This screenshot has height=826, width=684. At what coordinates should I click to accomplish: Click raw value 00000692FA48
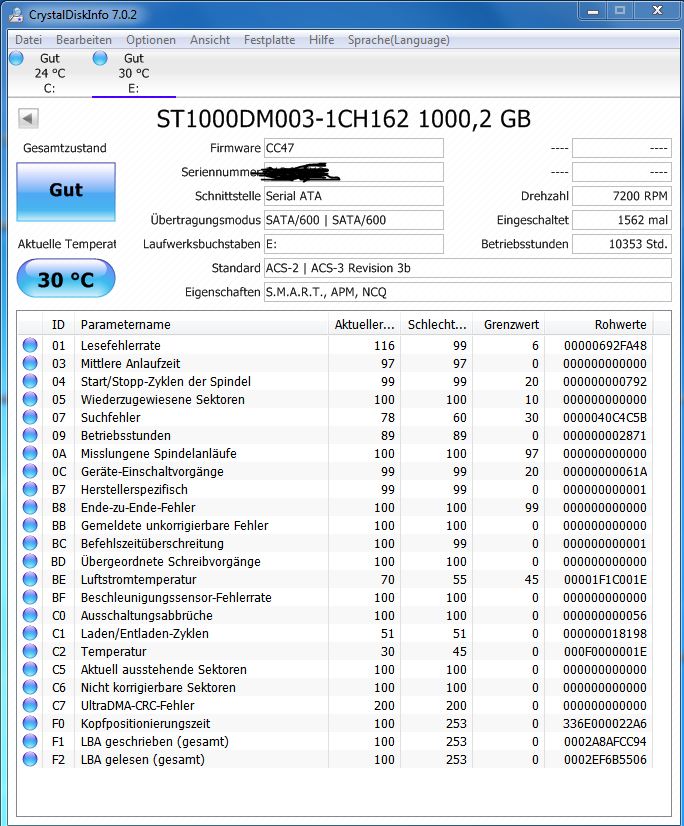point(605,346)
